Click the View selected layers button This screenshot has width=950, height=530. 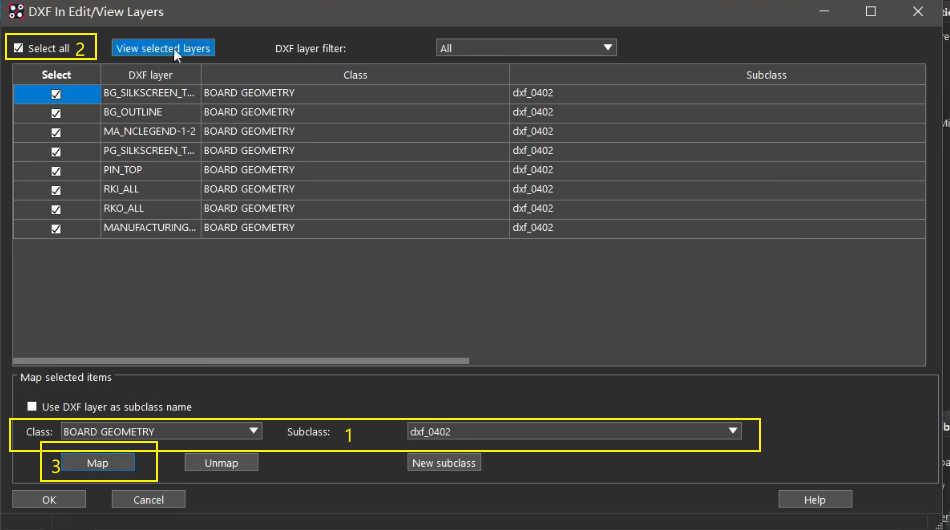click(x=162, y=48)
